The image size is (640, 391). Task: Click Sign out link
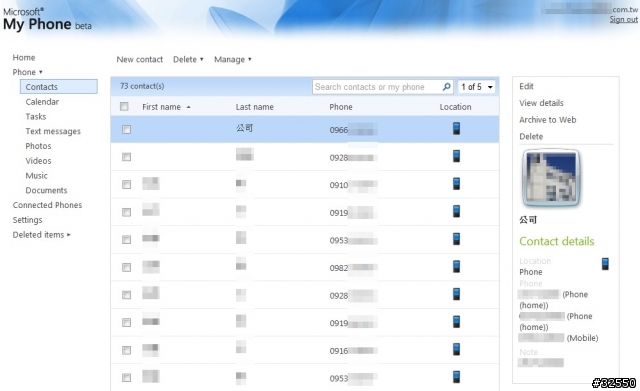(x=624, y=19)
